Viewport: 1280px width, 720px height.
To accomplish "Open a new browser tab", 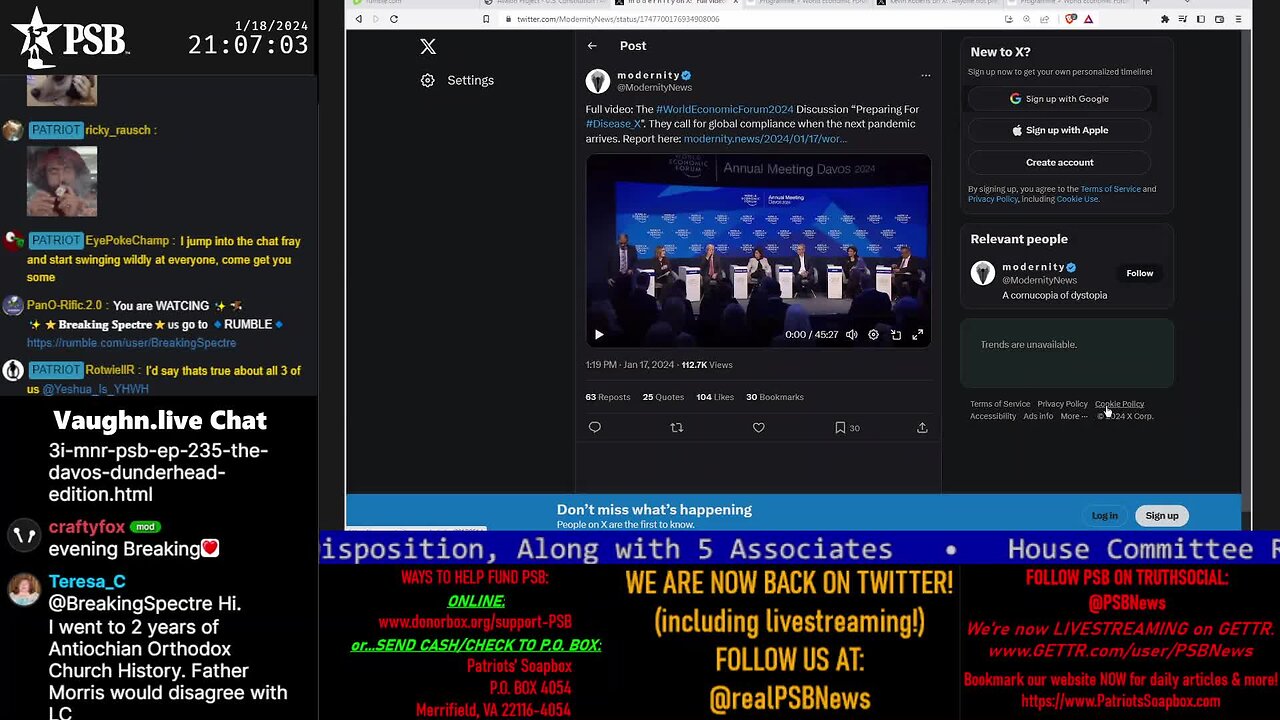I will pos(1146,2).
